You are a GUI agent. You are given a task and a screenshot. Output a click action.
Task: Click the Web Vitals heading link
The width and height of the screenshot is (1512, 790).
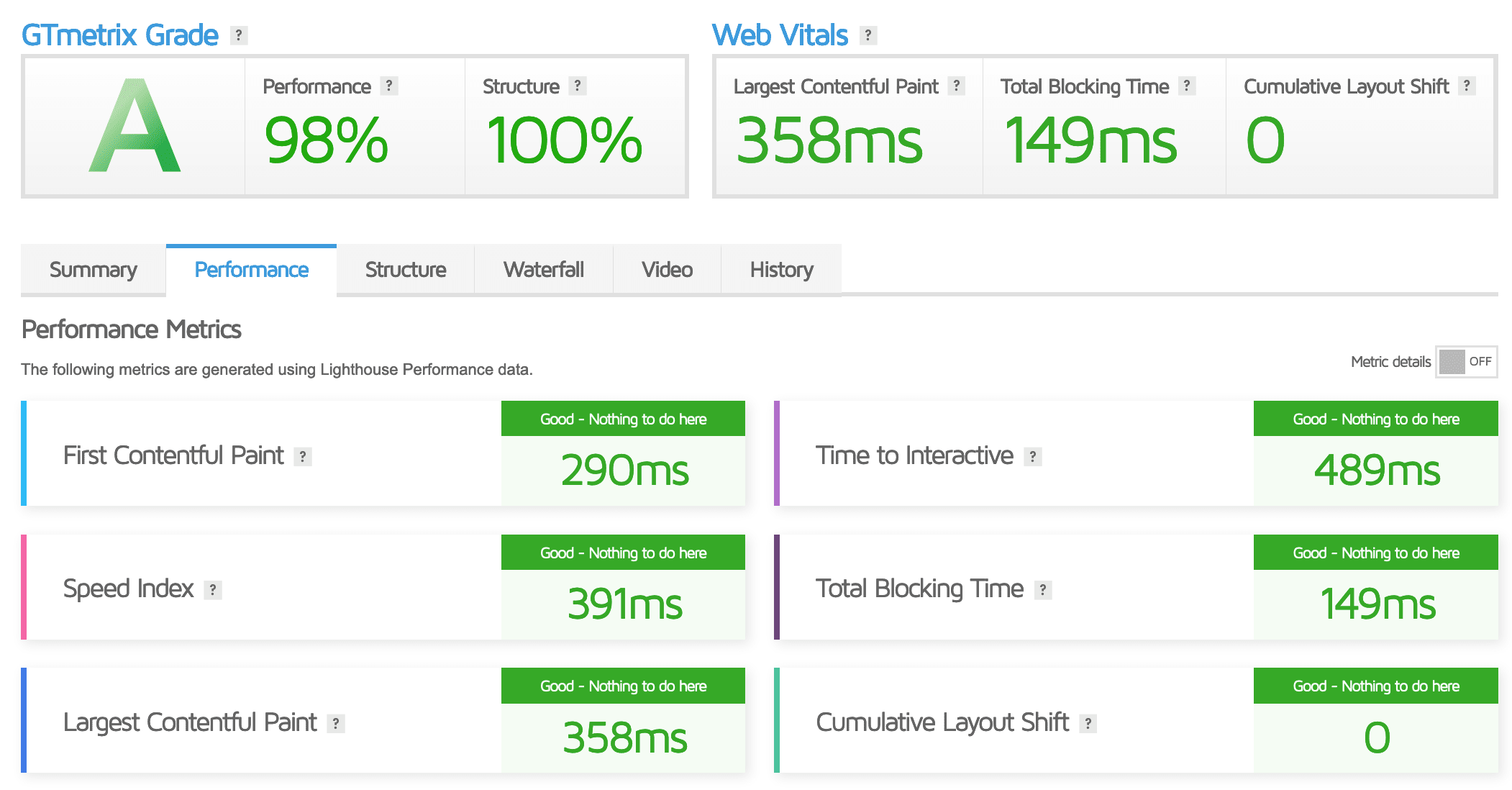(780, 35)
